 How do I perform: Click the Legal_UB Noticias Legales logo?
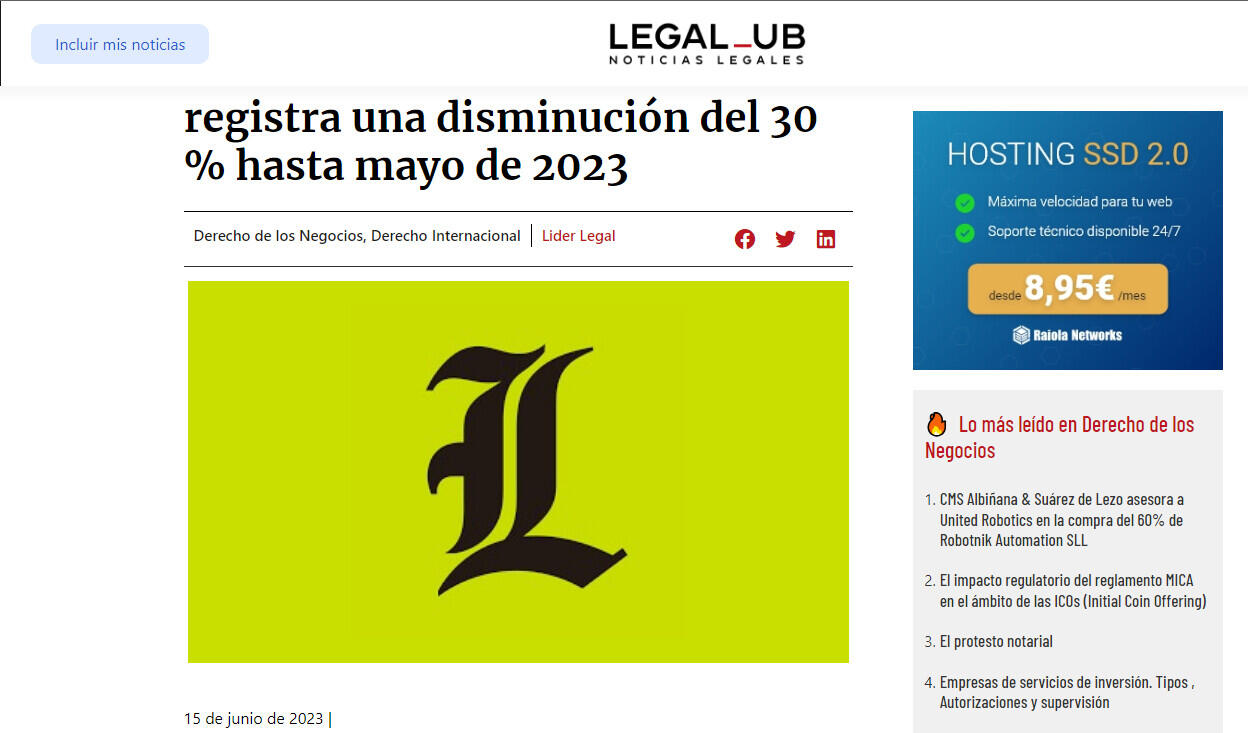pos(707,44)
